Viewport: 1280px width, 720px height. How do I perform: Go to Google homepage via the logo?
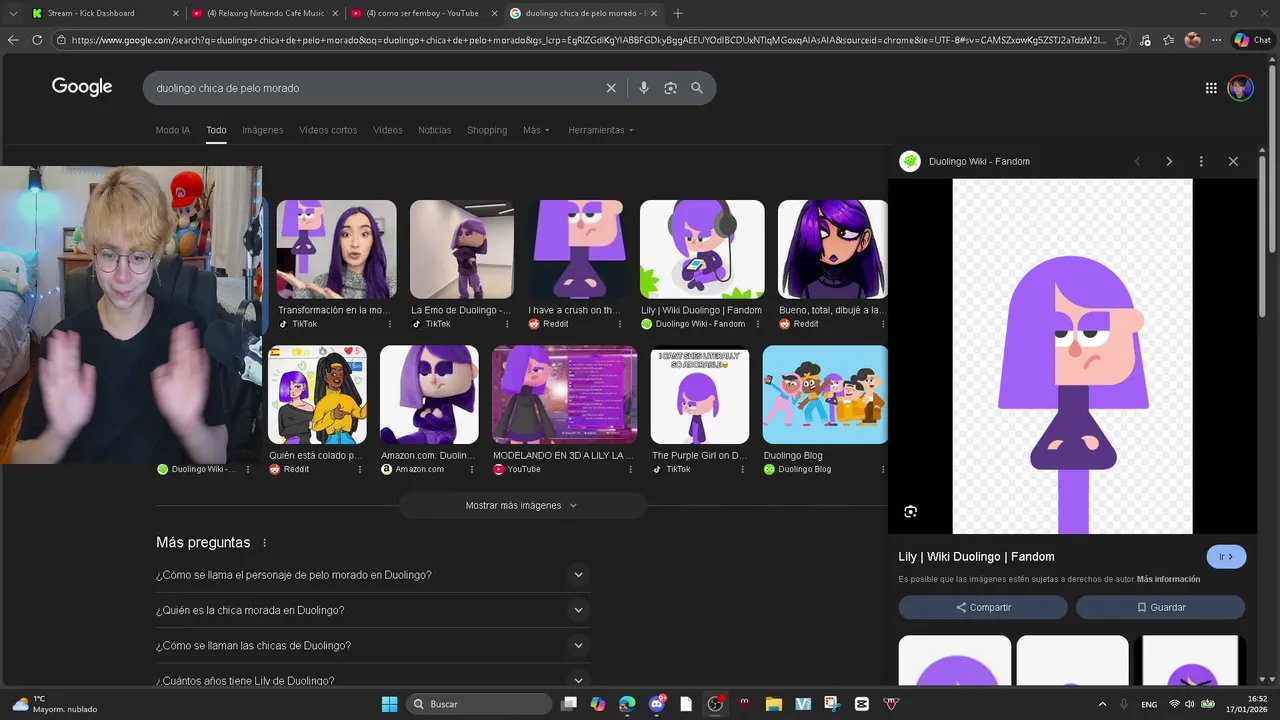[x=82, y=87]
